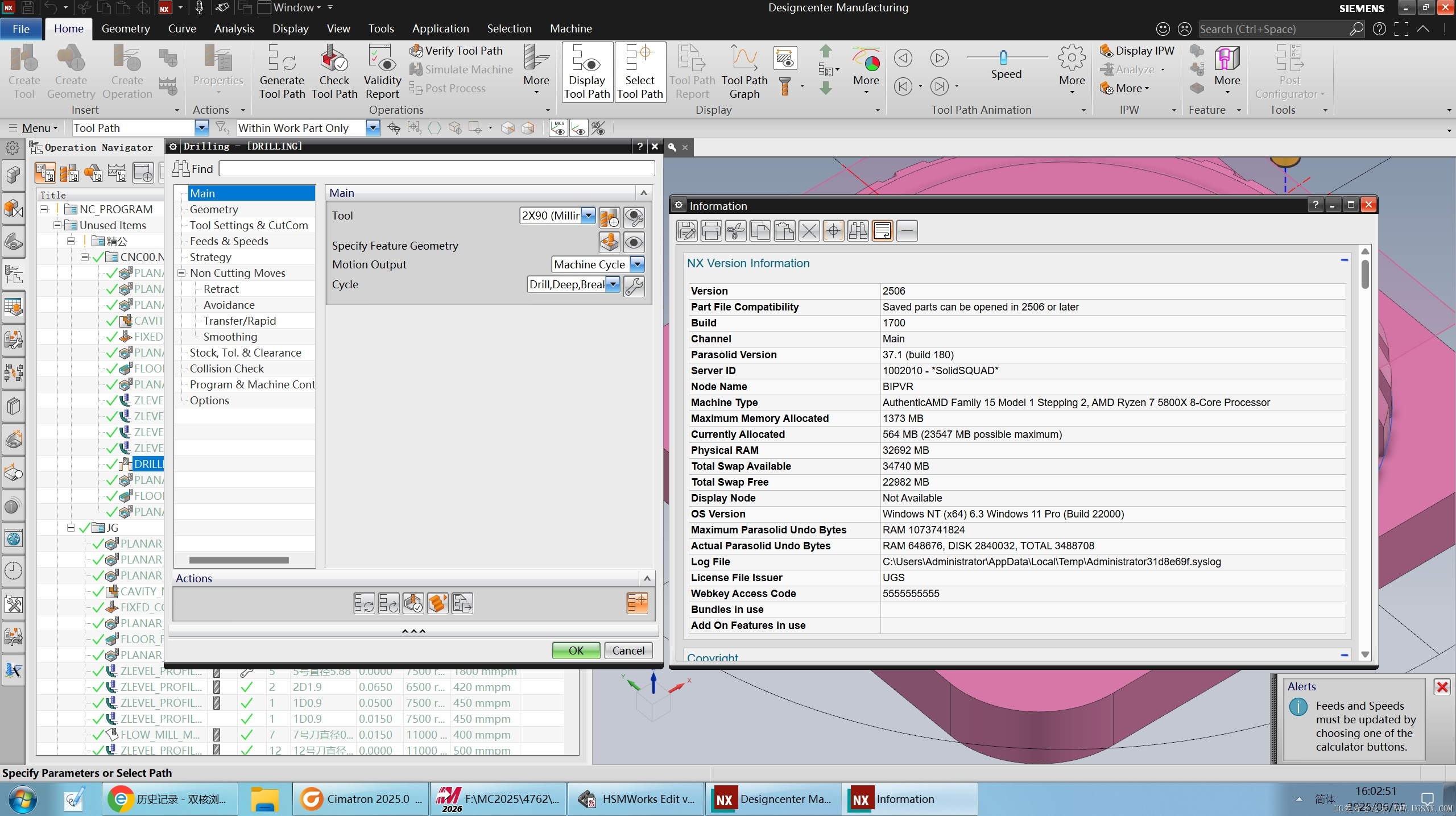Click dialog tree horizontal scrollbar
Screen dimensions: 1456x816
tap(239, 560)
